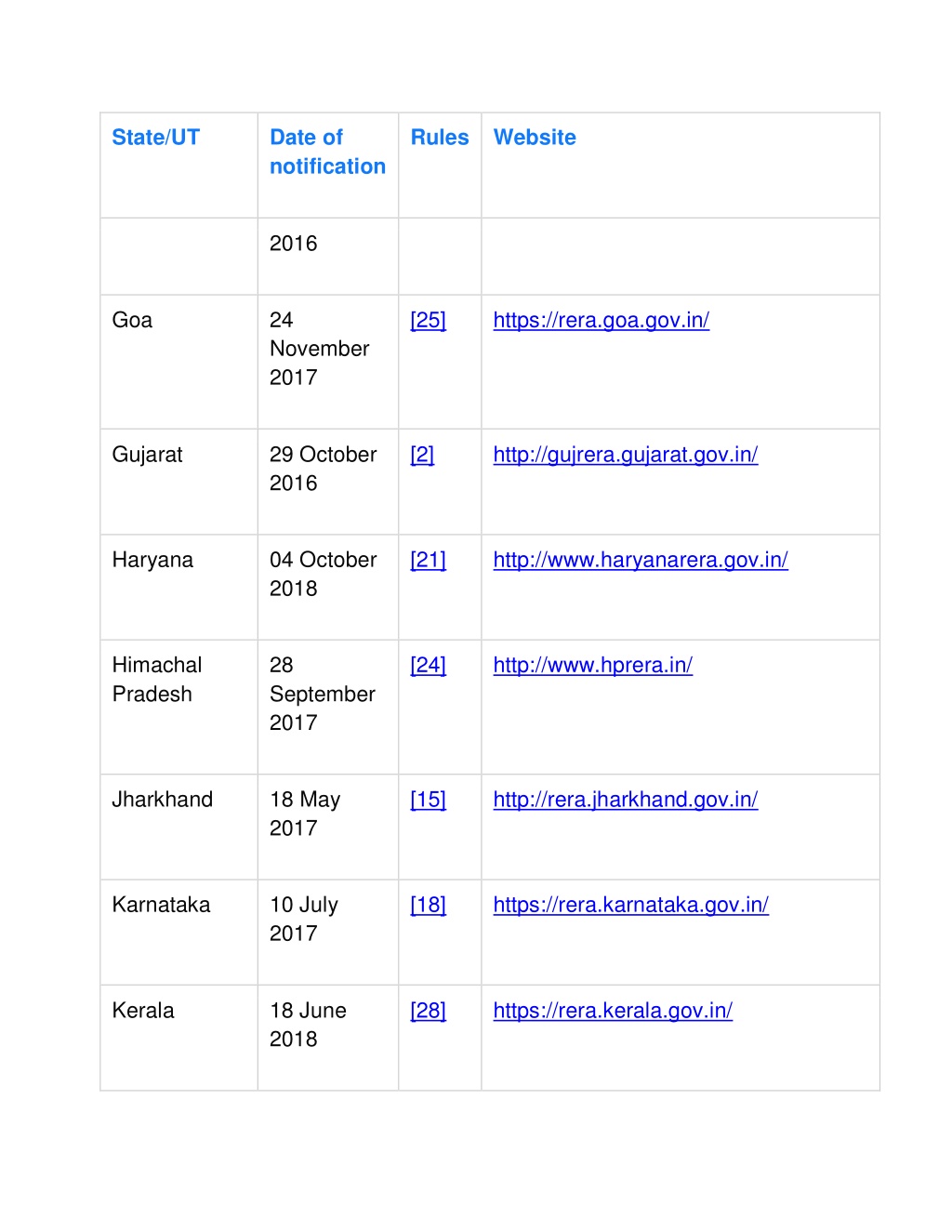Viewport: 952px width, 1232px height.
Task: Open rules reference [28] for Kerala
Action: 428,1011
